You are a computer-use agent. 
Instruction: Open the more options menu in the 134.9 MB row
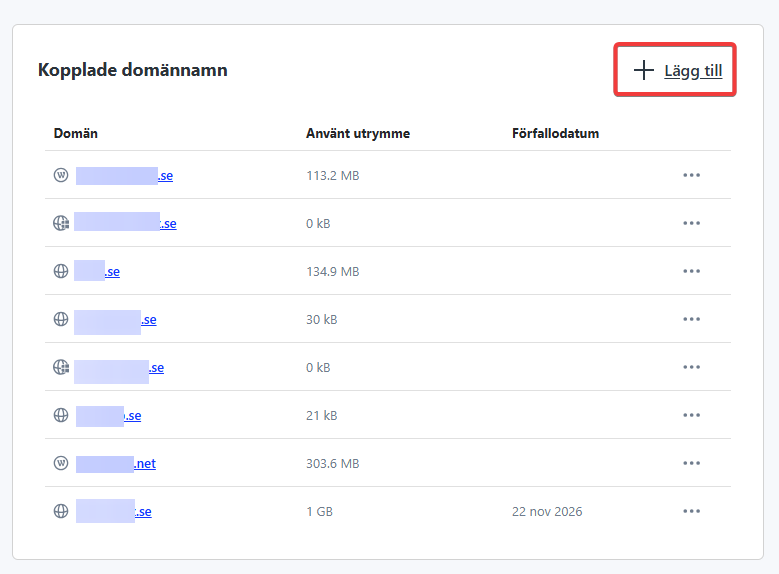coord(691,271)
